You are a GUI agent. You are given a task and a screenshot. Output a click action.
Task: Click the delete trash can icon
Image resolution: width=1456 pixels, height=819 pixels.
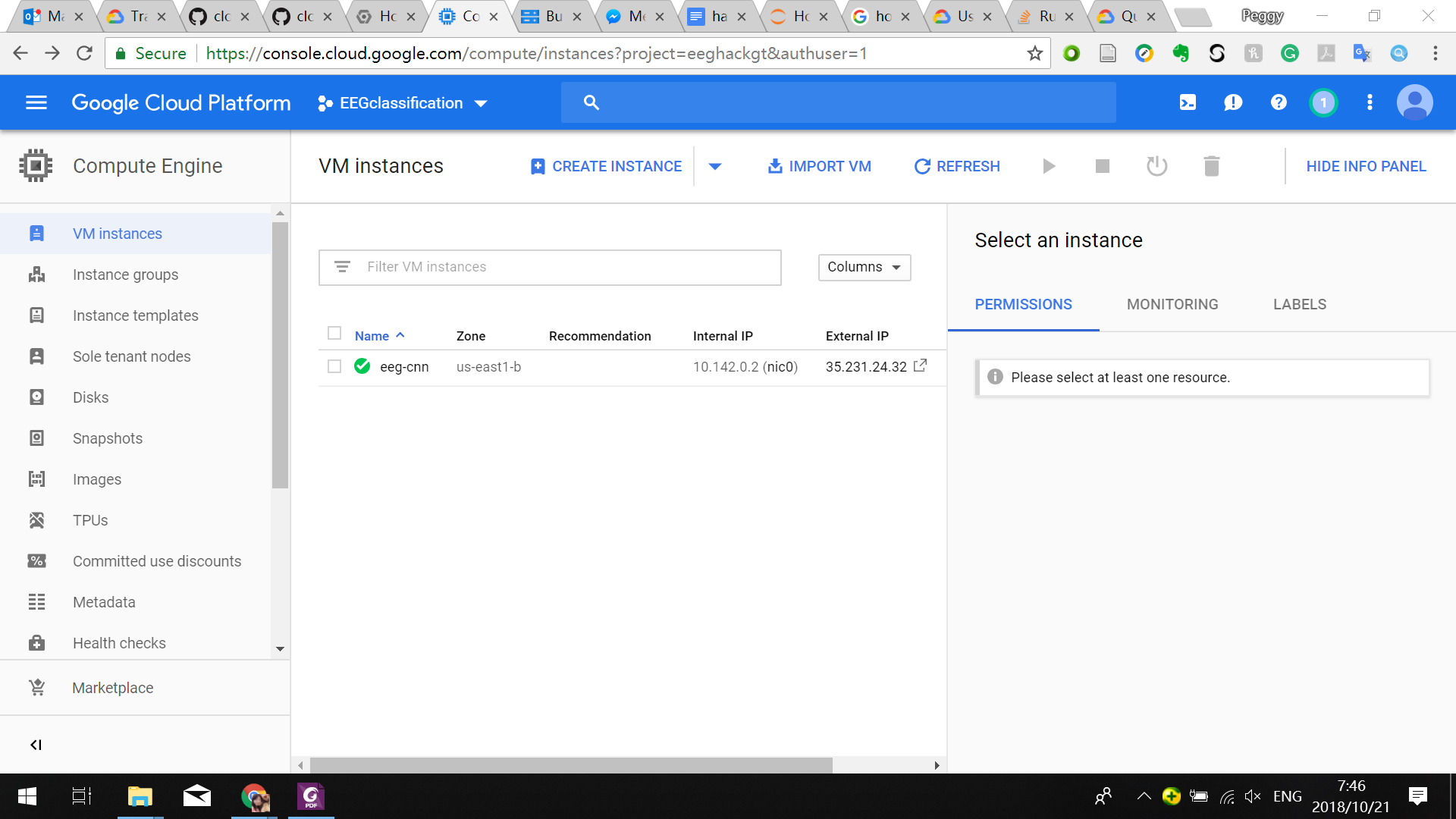click(1211, 166)
